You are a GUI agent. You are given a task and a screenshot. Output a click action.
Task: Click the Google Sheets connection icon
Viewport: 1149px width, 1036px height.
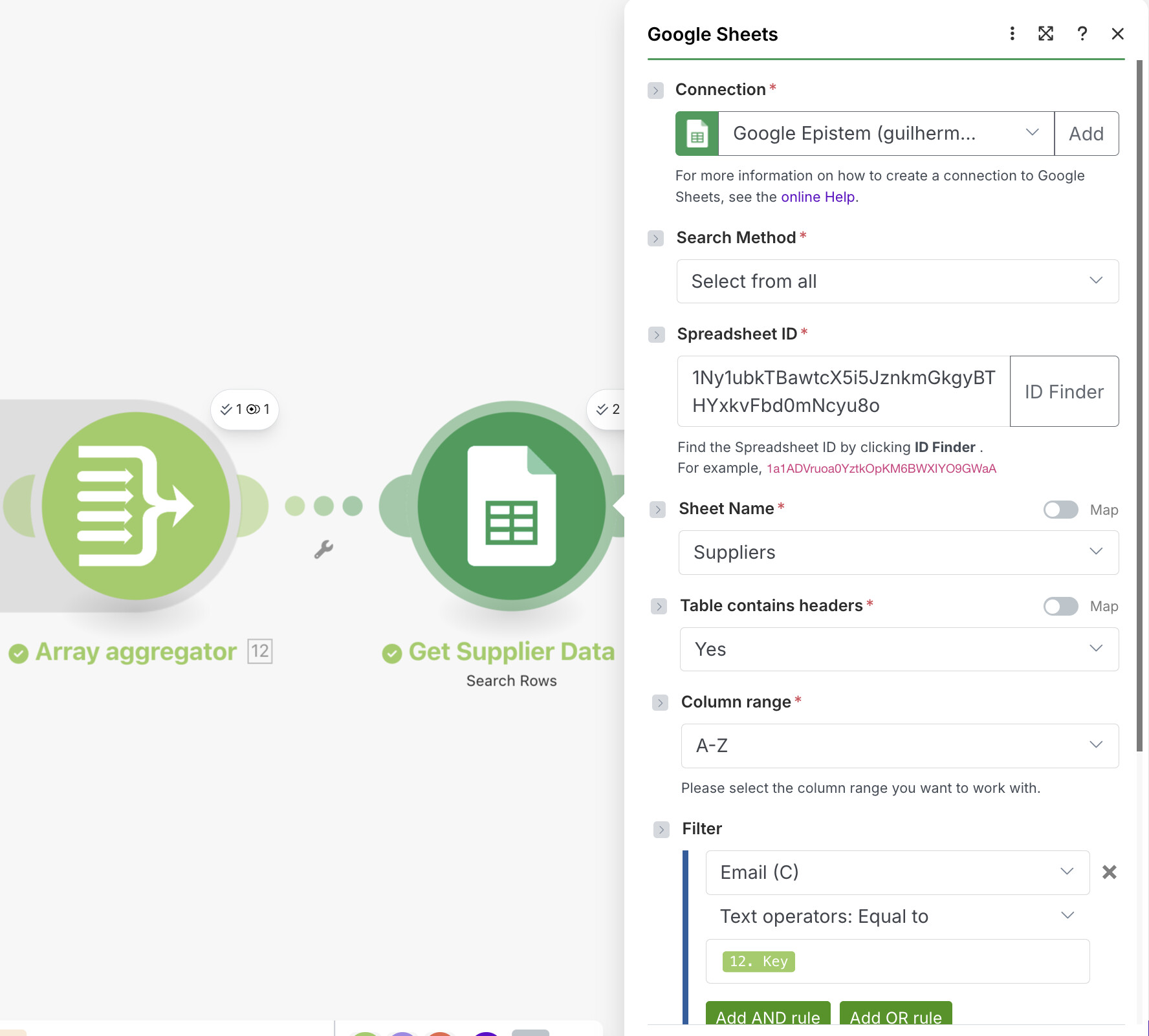(697, 133)
